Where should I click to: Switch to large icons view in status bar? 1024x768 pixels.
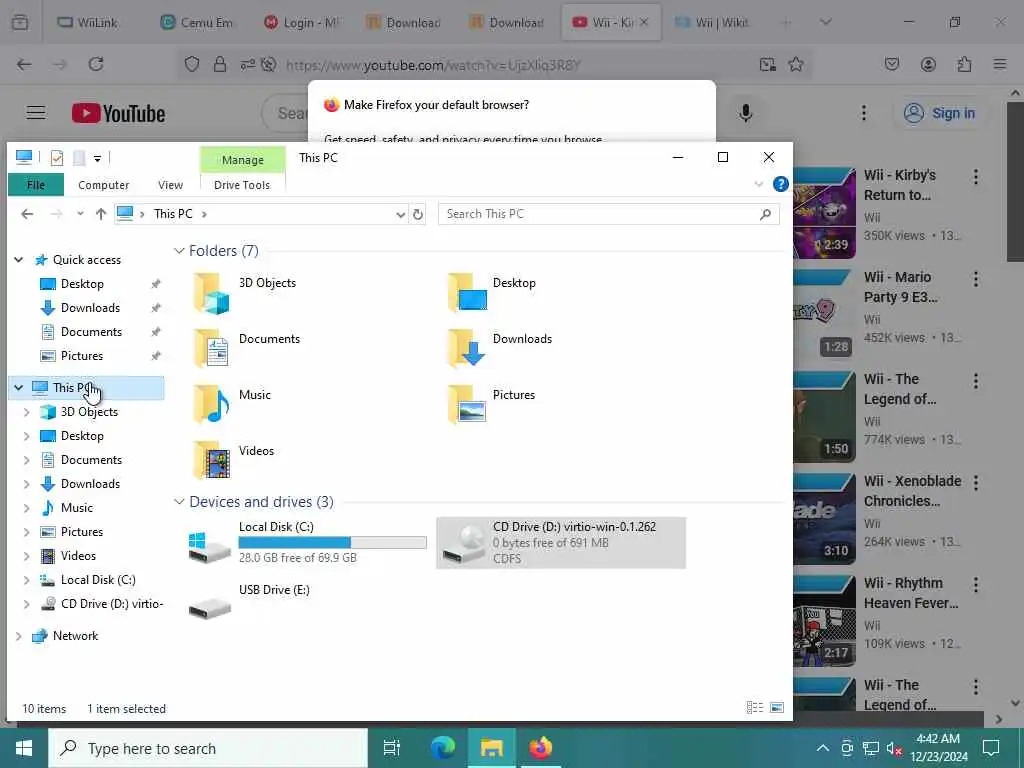coord(776,708)
